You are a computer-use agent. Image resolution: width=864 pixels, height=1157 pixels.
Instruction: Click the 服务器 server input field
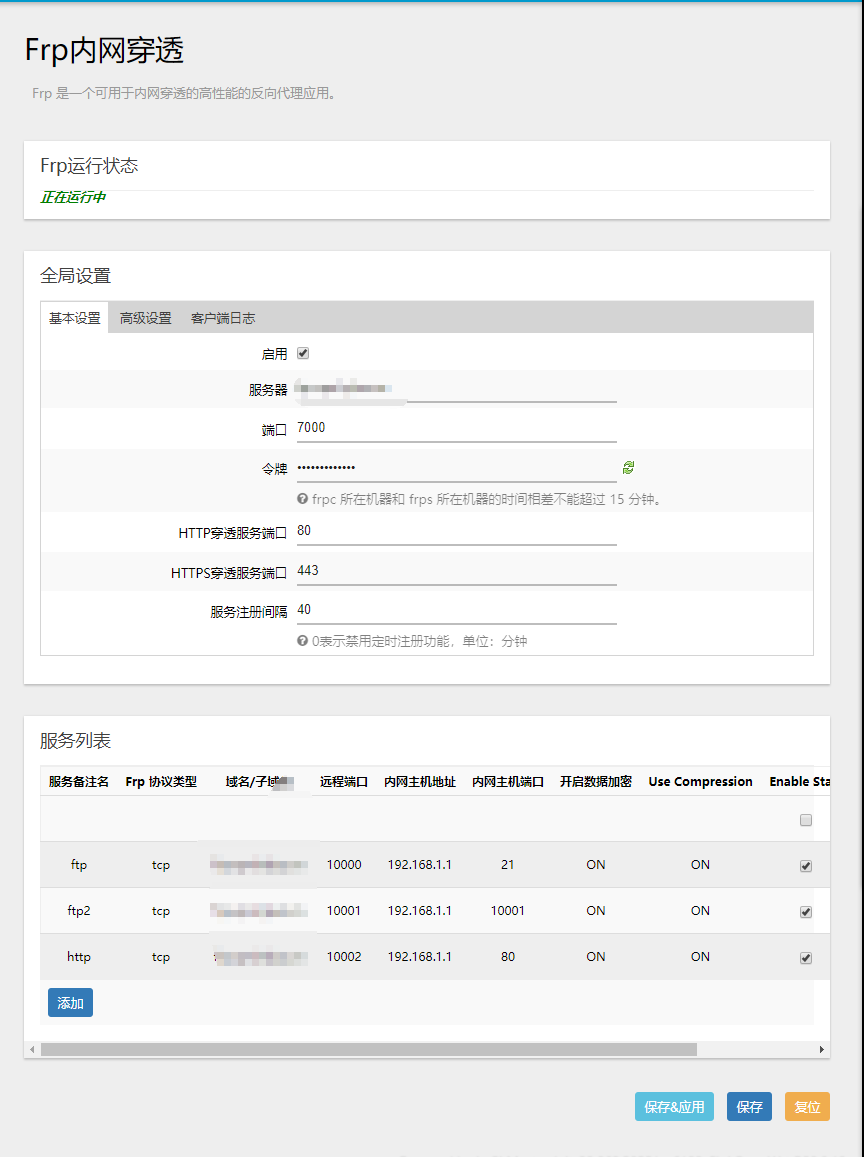(457, 389)
